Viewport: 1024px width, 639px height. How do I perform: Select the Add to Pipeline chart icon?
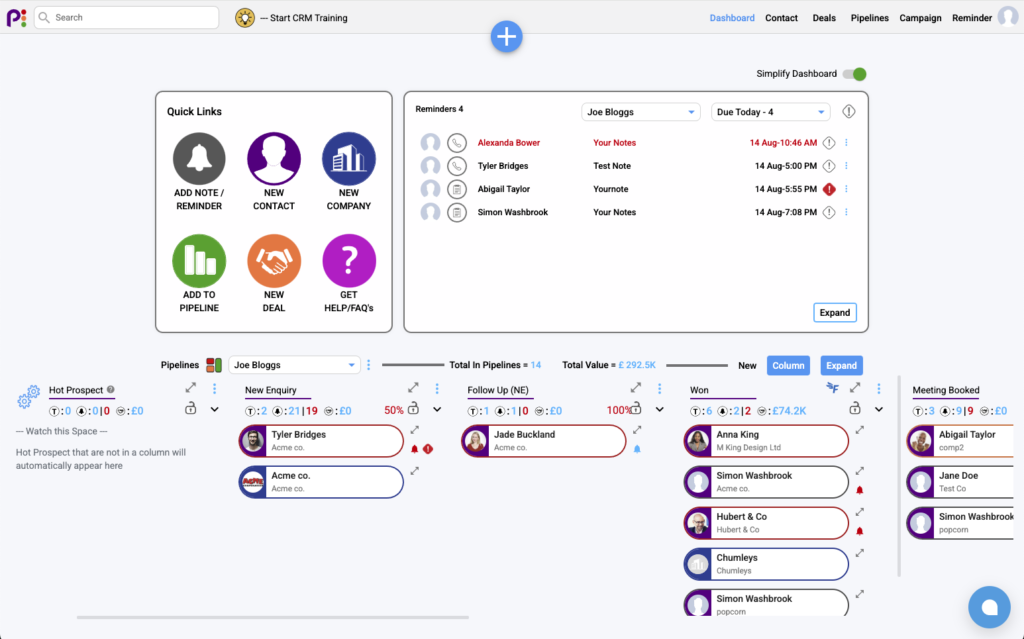coord(199,261)
